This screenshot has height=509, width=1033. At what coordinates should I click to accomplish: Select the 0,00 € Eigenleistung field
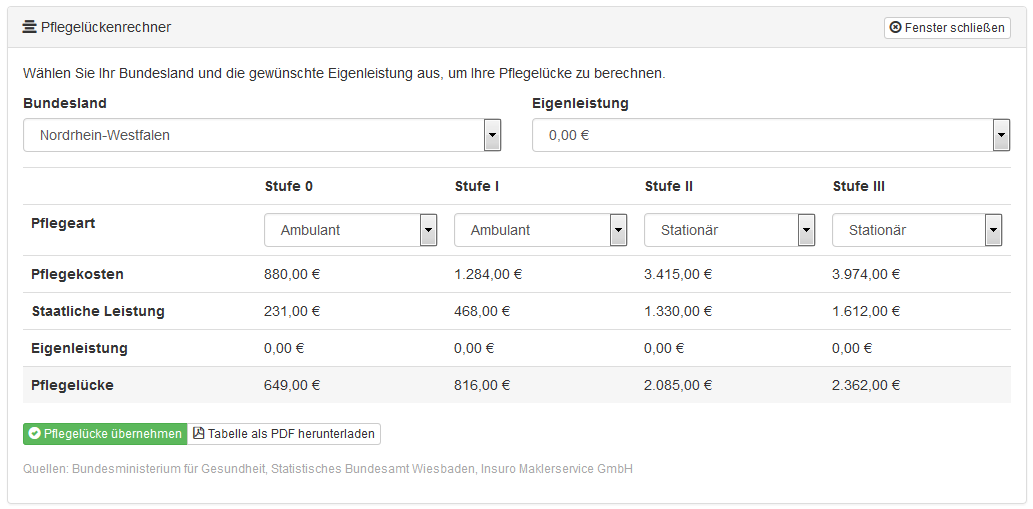[x=771, y=135]
